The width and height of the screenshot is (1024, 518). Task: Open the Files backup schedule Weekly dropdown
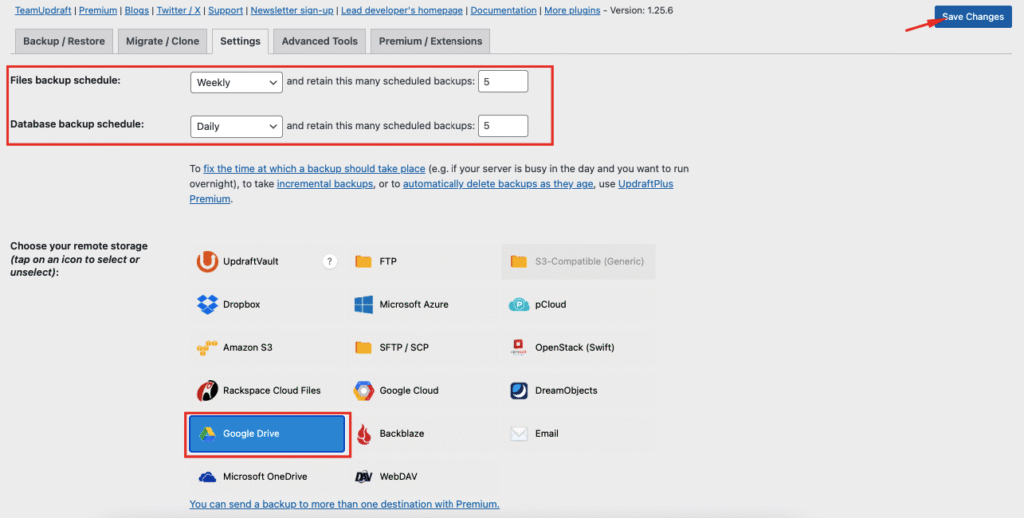pyautogui.click(x=236, y=82)
